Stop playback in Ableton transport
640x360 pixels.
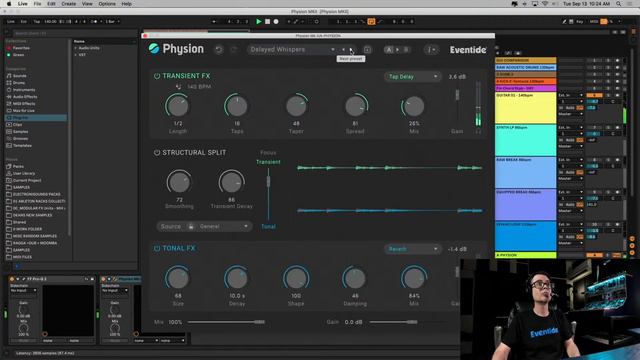point(267,22)
